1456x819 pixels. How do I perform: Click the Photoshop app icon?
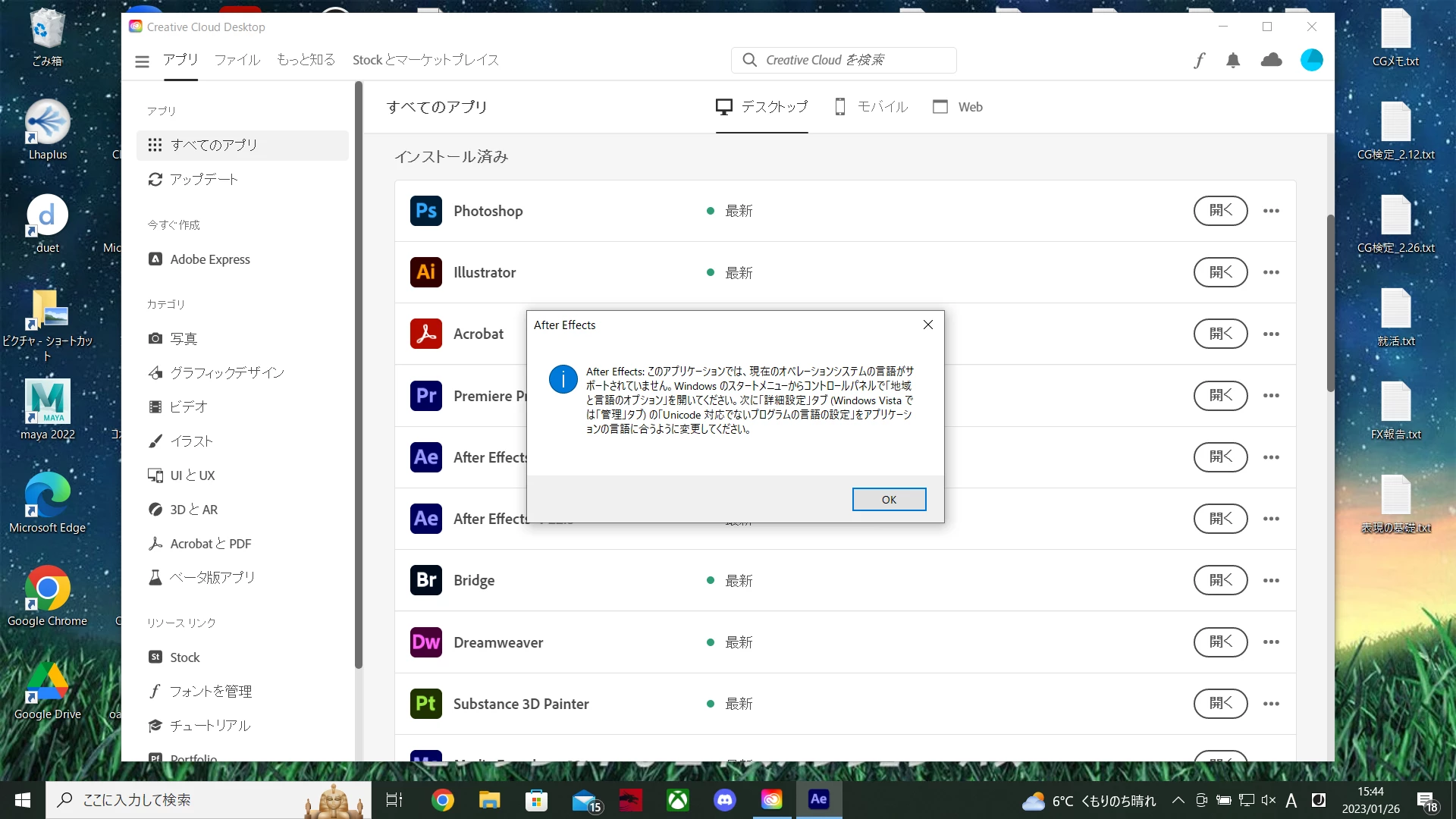coord(426,211)
